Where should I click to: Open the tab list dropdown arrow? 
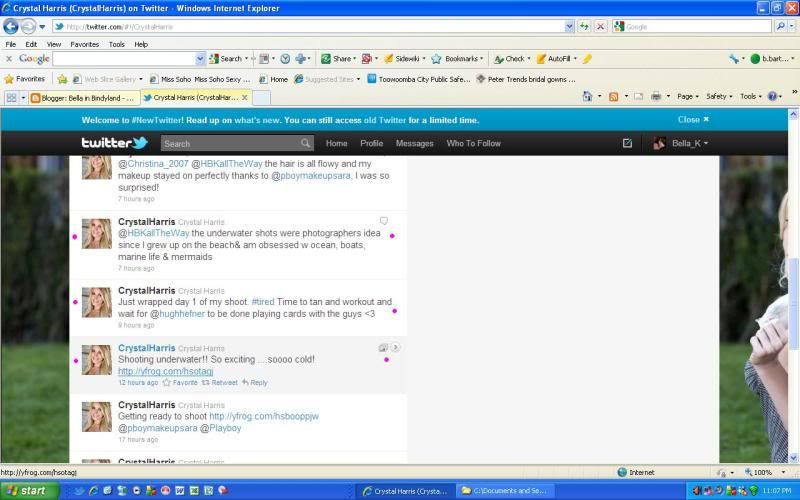pyautogui.click(x=23, y=97)
